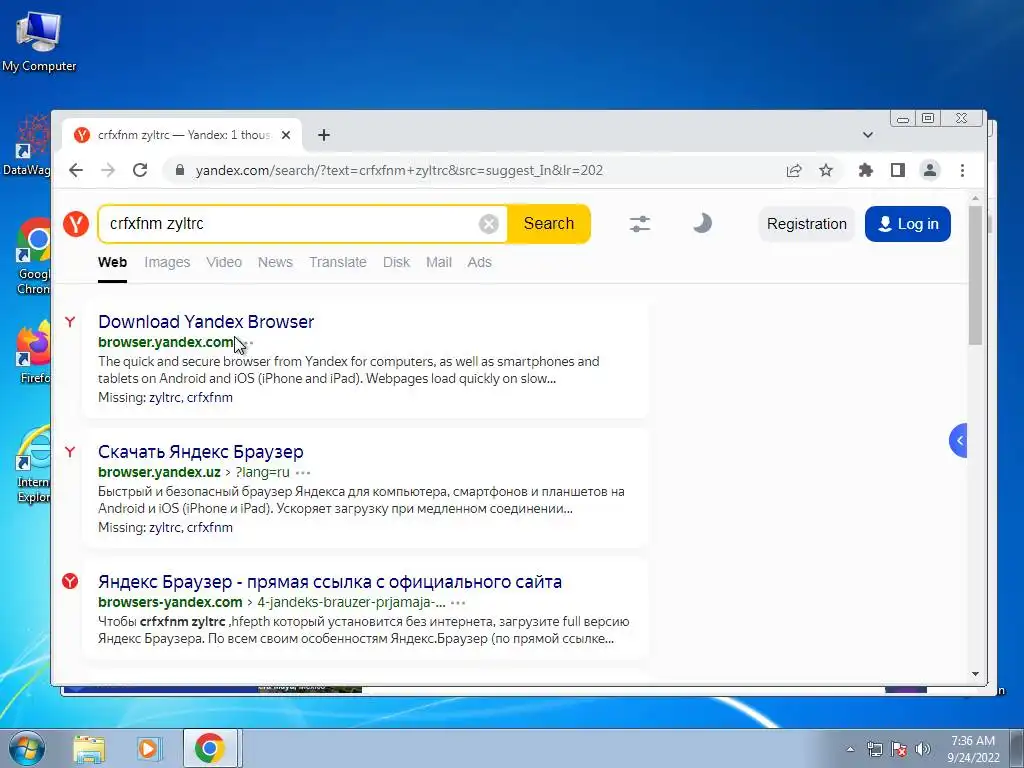This screenshot has height=768, width=1024.
Task: Click the volume speaker tray icon
Action: [x=923, y=749]
